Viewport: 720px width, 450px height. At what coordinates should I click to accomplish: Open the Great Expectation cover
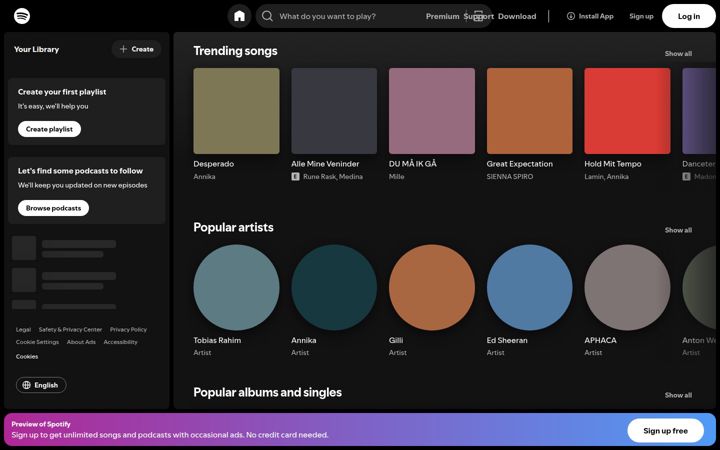529,111
